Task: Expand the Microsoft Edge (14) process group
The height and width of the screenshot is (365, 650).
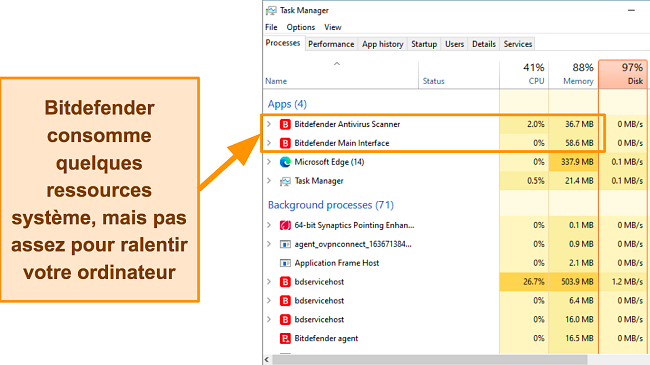Action: 269,162
